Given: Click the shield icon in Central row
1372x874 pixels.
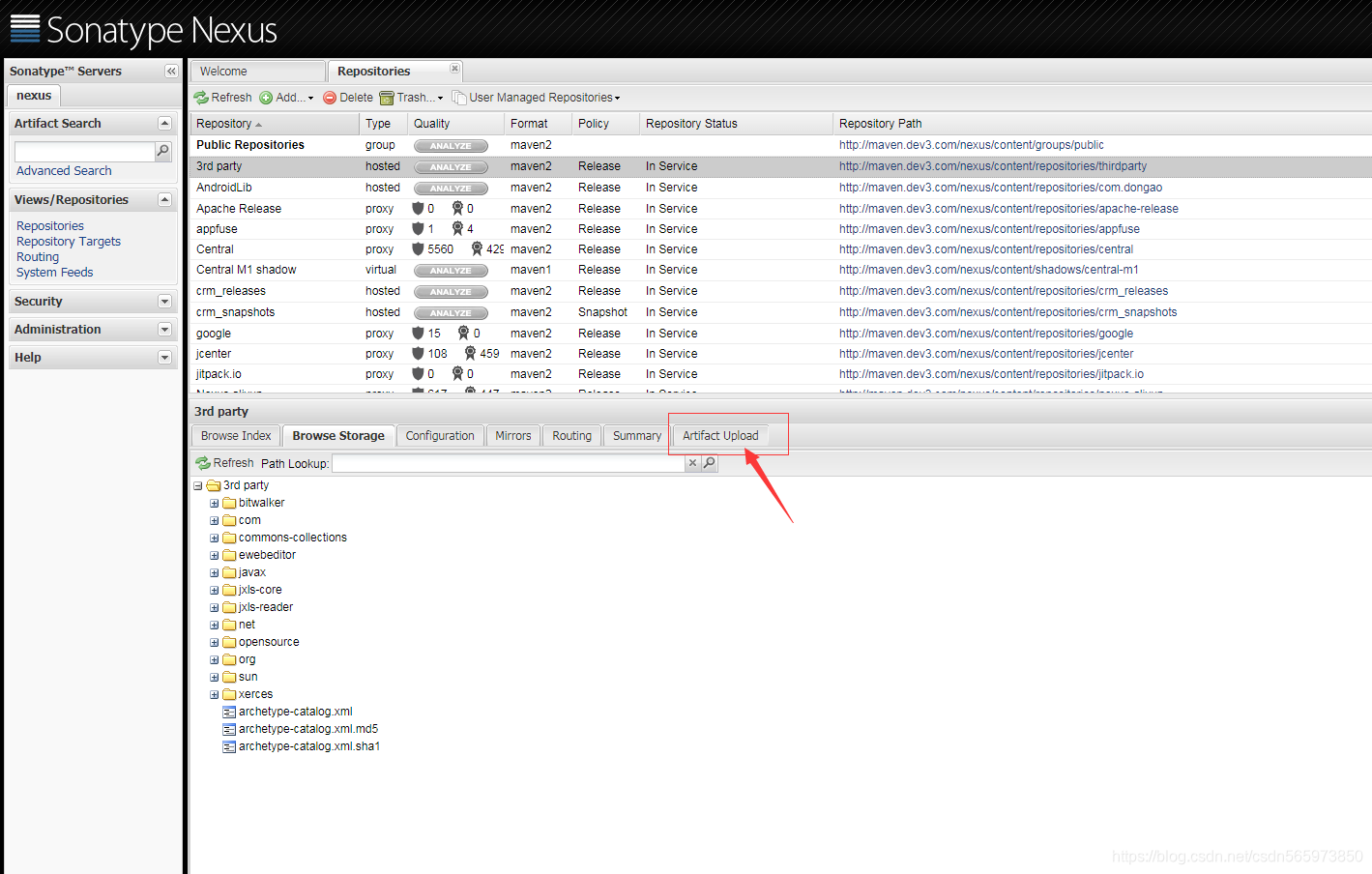Looking at the screenshot, I should [418, 249].
